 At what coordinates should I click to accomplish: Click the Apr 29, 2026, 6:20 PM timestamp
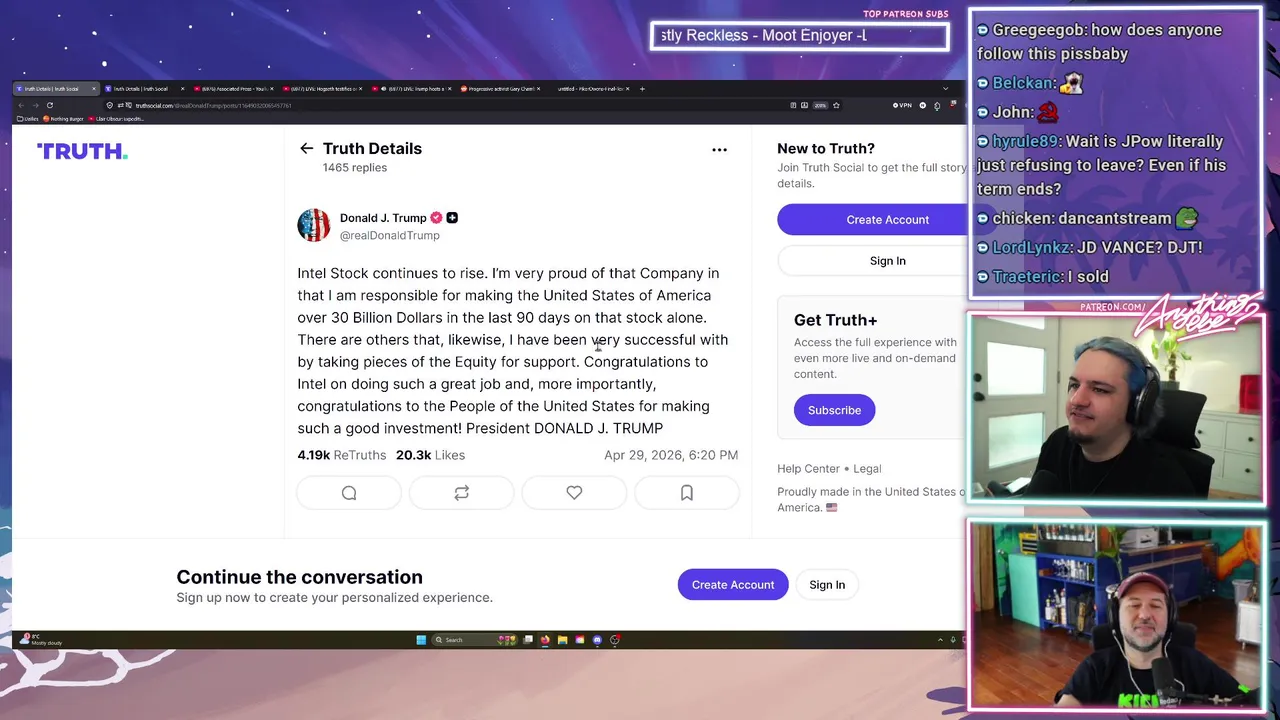(x=671, y=455)
